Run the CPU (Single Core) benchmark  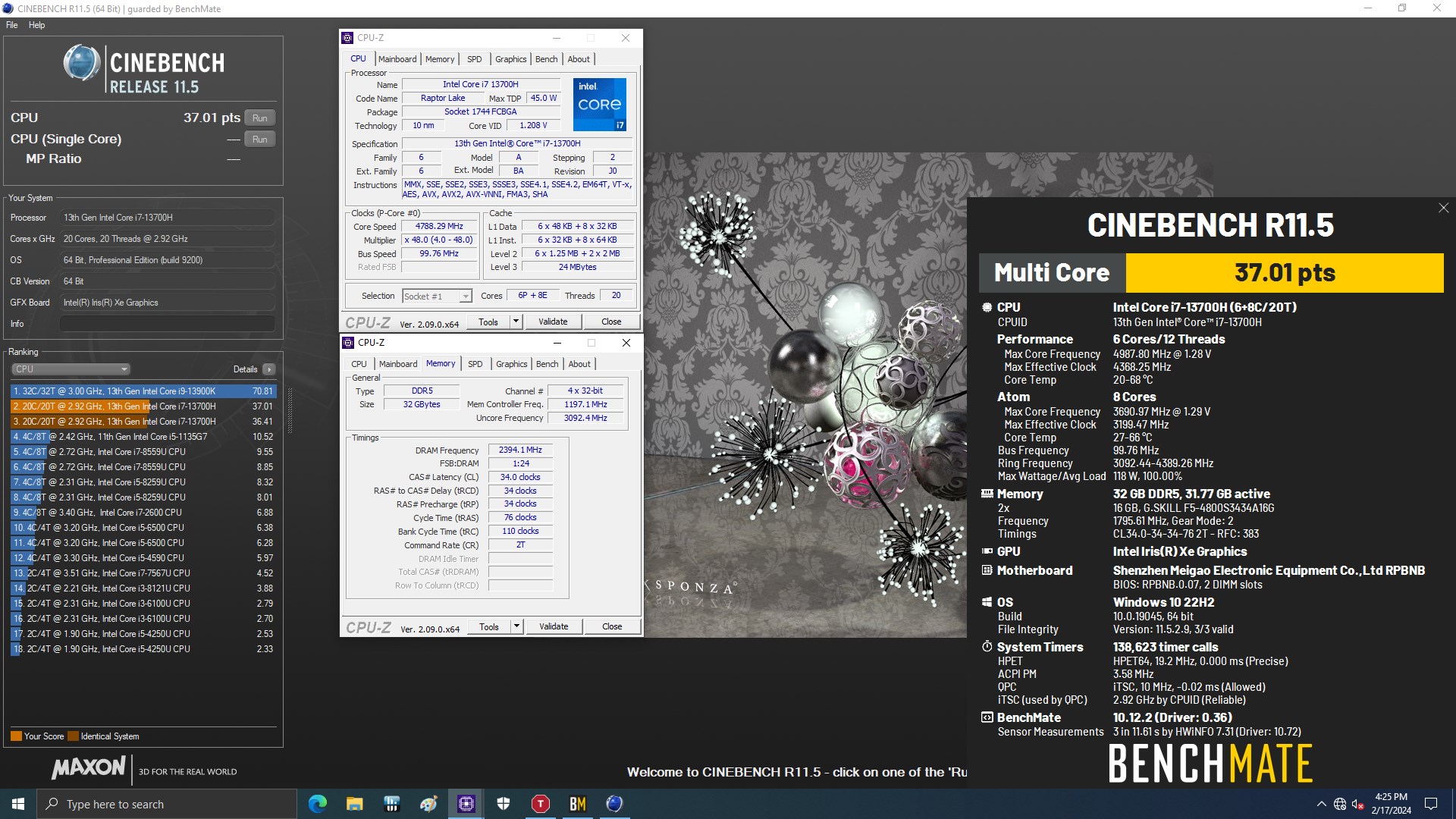260,139
